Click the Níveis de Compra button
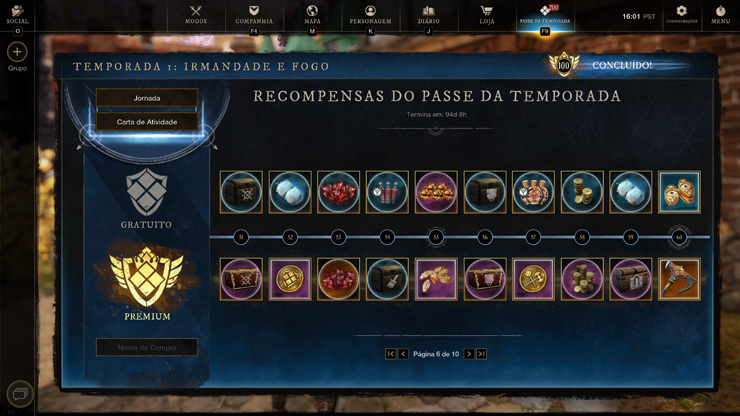 [147, 347]
